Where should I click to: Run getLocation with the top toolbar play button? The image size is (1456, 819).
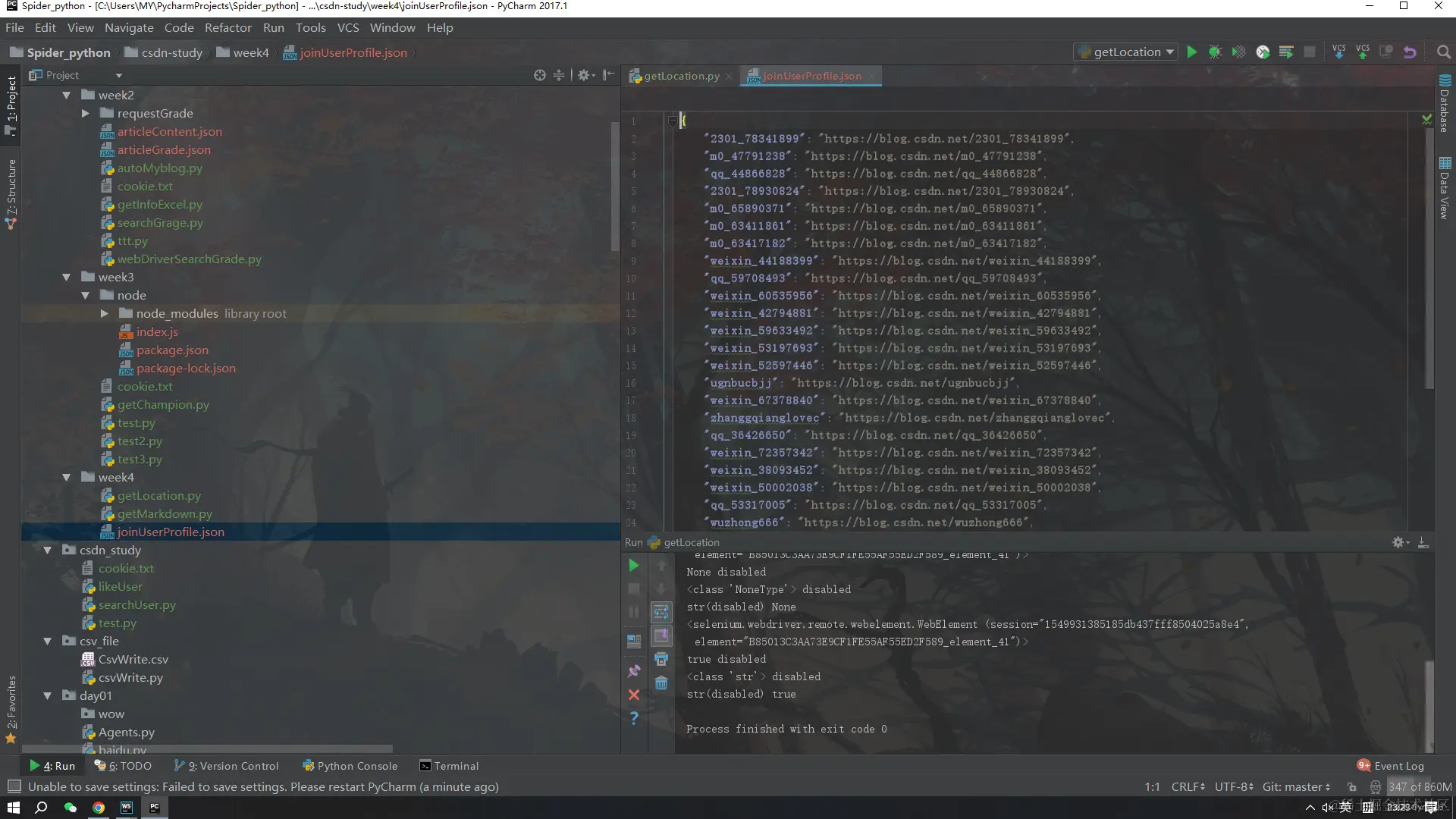(x=1191, y=52)
